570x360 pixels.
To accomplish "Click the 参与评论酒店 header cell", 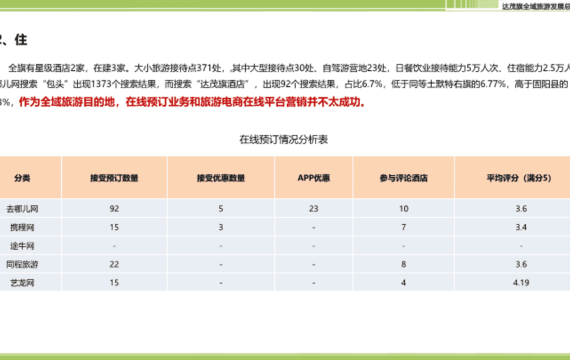I will [x=404, y=178].
